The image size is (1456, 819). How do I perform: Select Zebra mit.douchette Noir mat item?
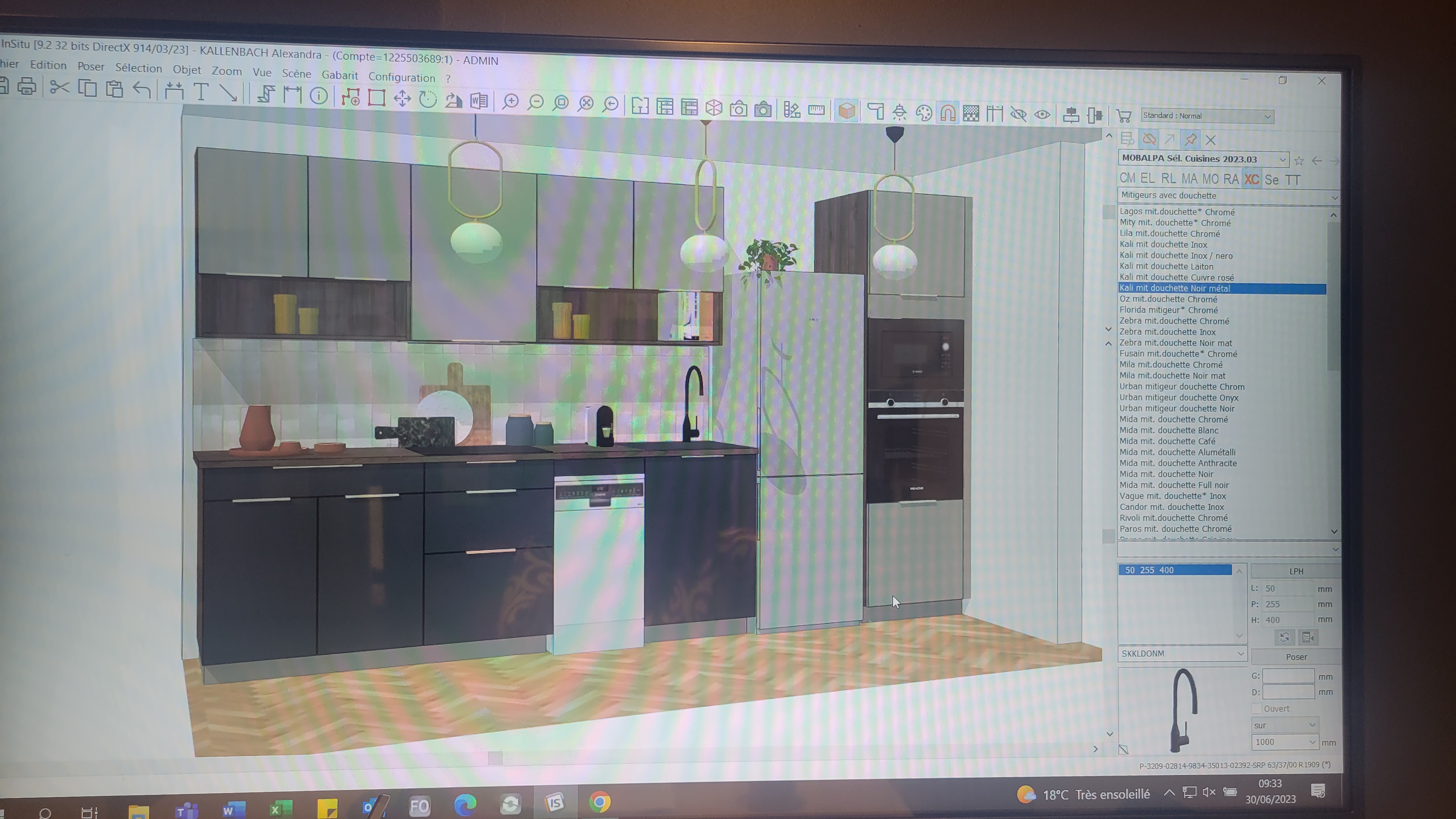(x=1176, y=343)
